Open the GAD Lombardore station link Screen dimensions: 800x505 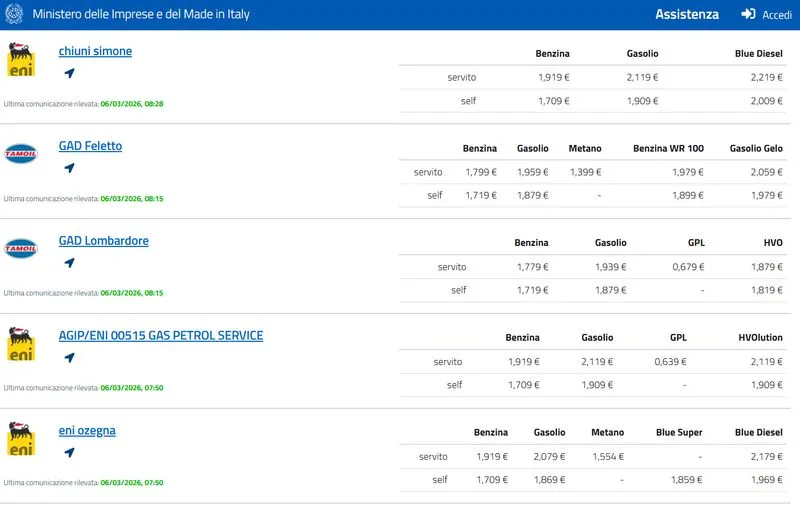point(103,241)
